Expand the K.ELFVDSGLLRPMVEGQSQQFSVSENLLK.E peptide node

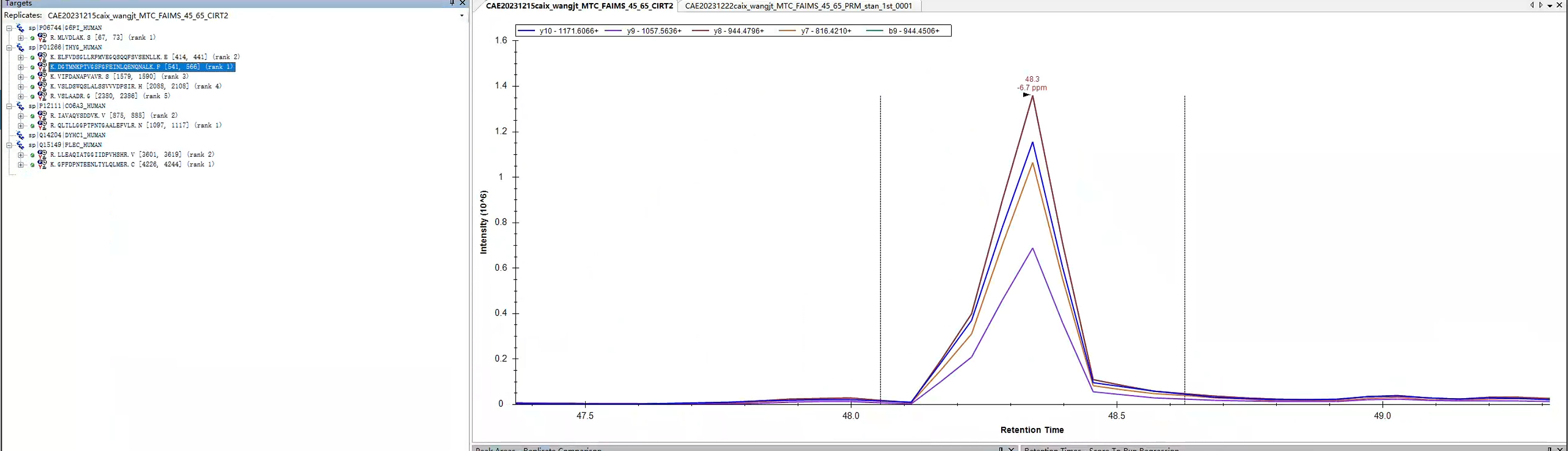21,57
